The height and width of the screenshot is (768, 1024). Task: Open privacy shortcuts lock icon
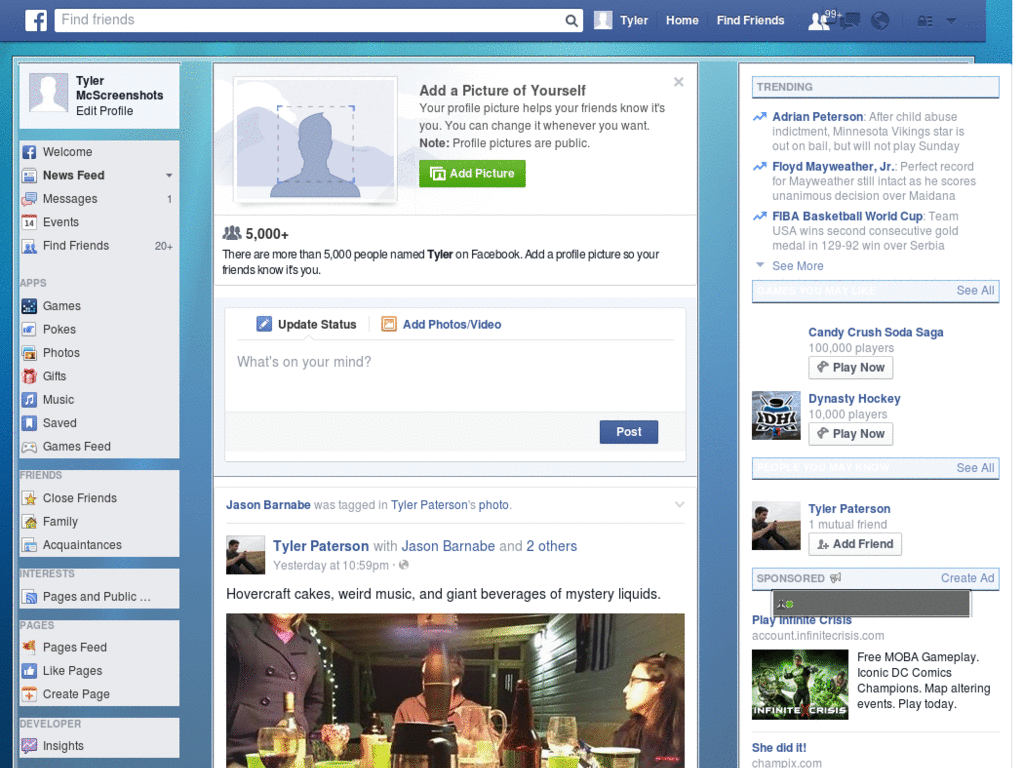pyautogui.click(x=925, y=21)
